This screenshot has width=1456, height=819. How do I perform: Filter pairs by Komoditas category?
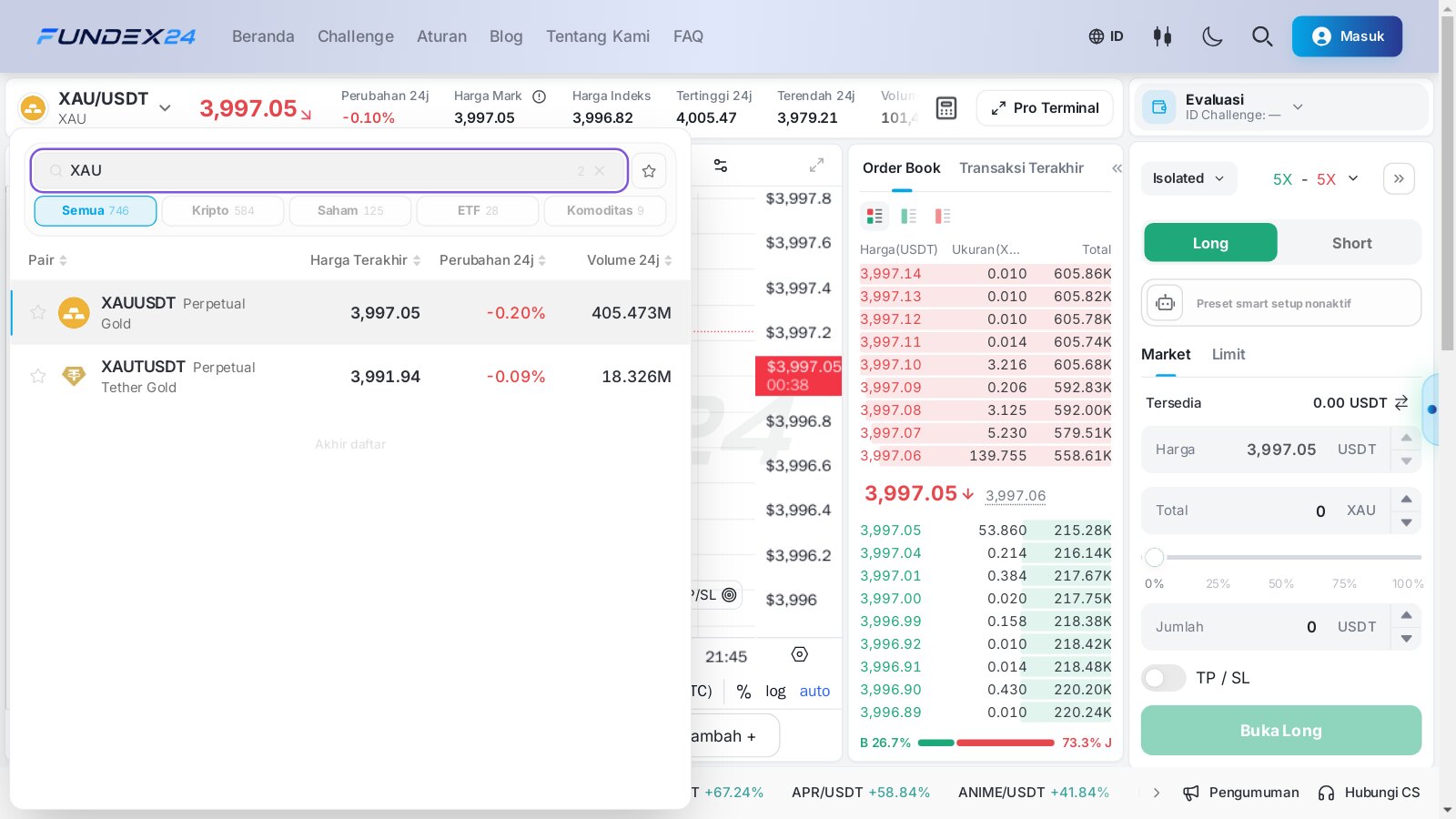click(605, 210)
